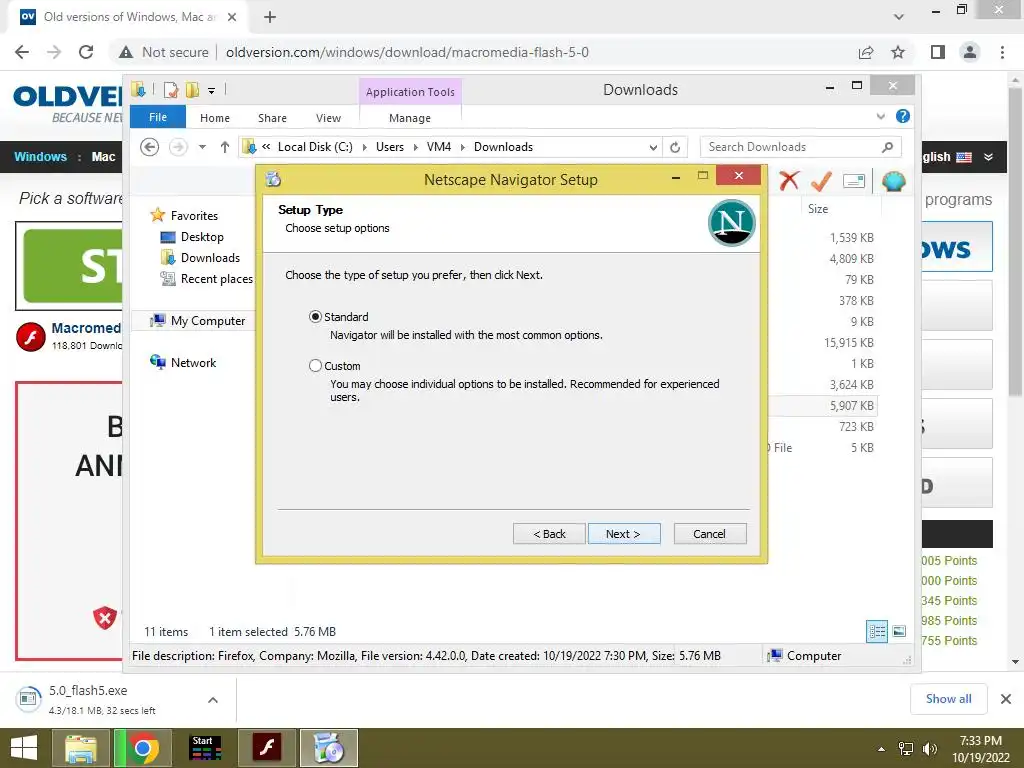Go Back in the Netscape setup wizard
The image size is (1024, 768).
click(549, 534)
